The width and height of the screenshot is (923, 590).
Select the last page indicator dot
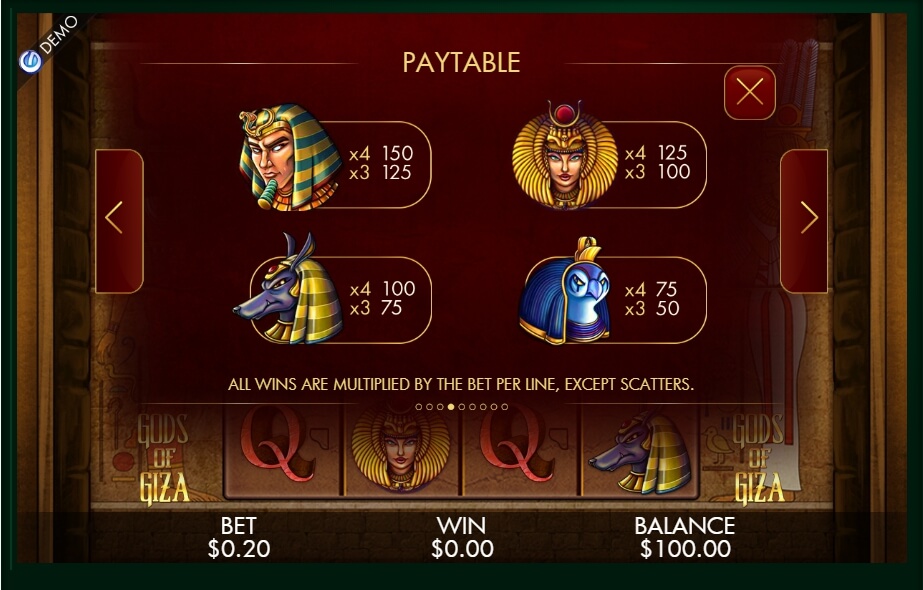[504, 407]
